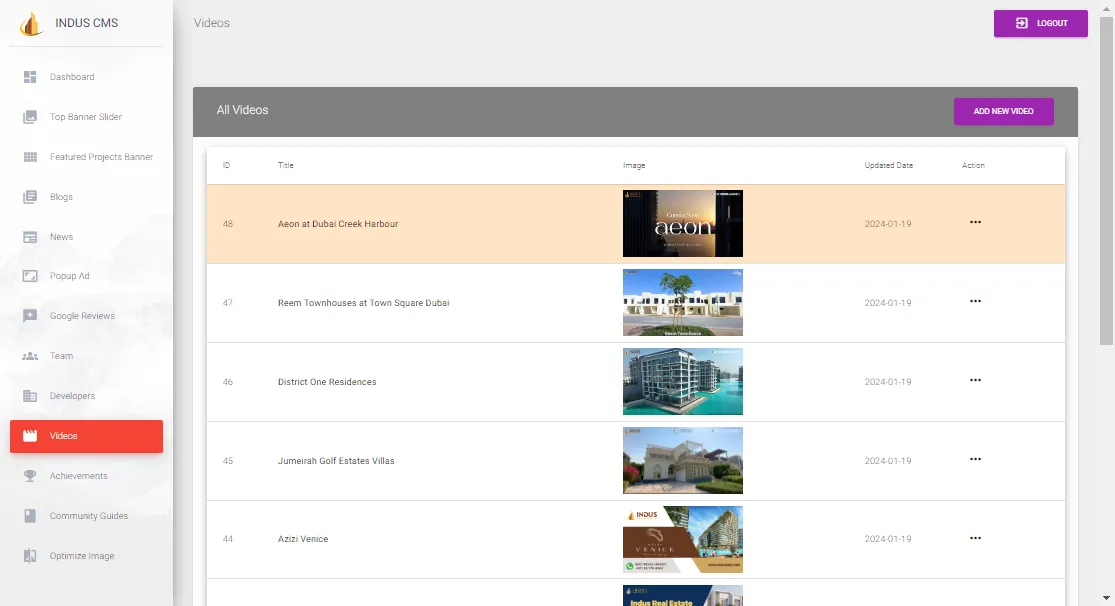
Task: Go to Team page
Action: coord(86,356)
